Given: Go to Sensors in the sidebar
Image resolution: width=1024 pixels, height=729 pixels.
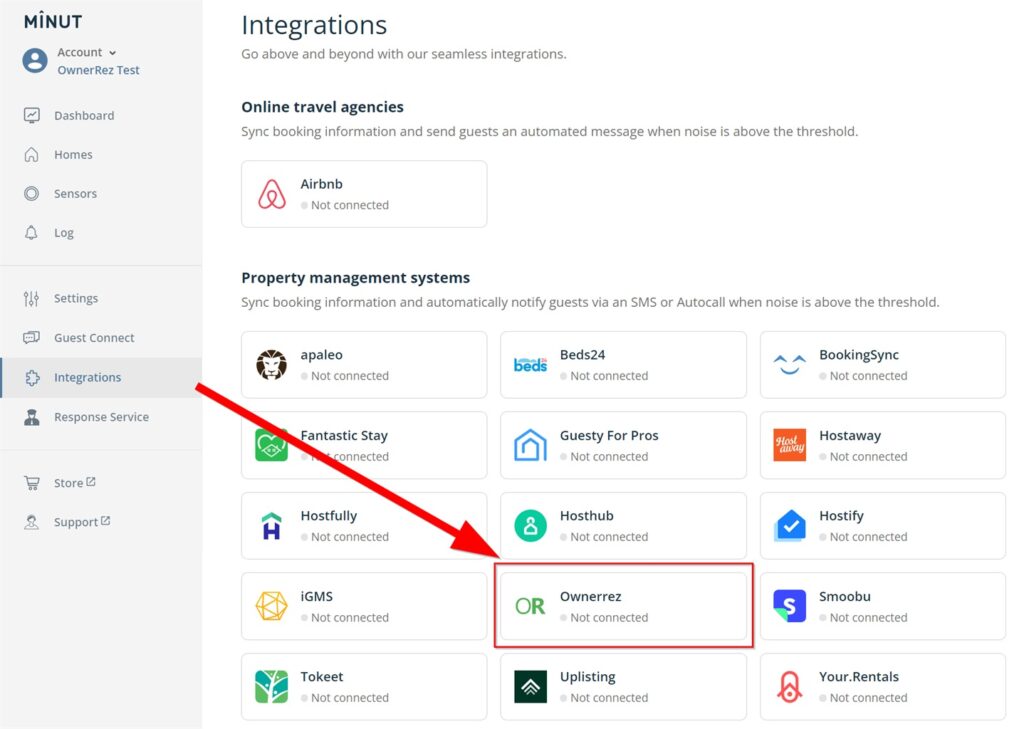Looking at the screenshot, I should [75, 194].
